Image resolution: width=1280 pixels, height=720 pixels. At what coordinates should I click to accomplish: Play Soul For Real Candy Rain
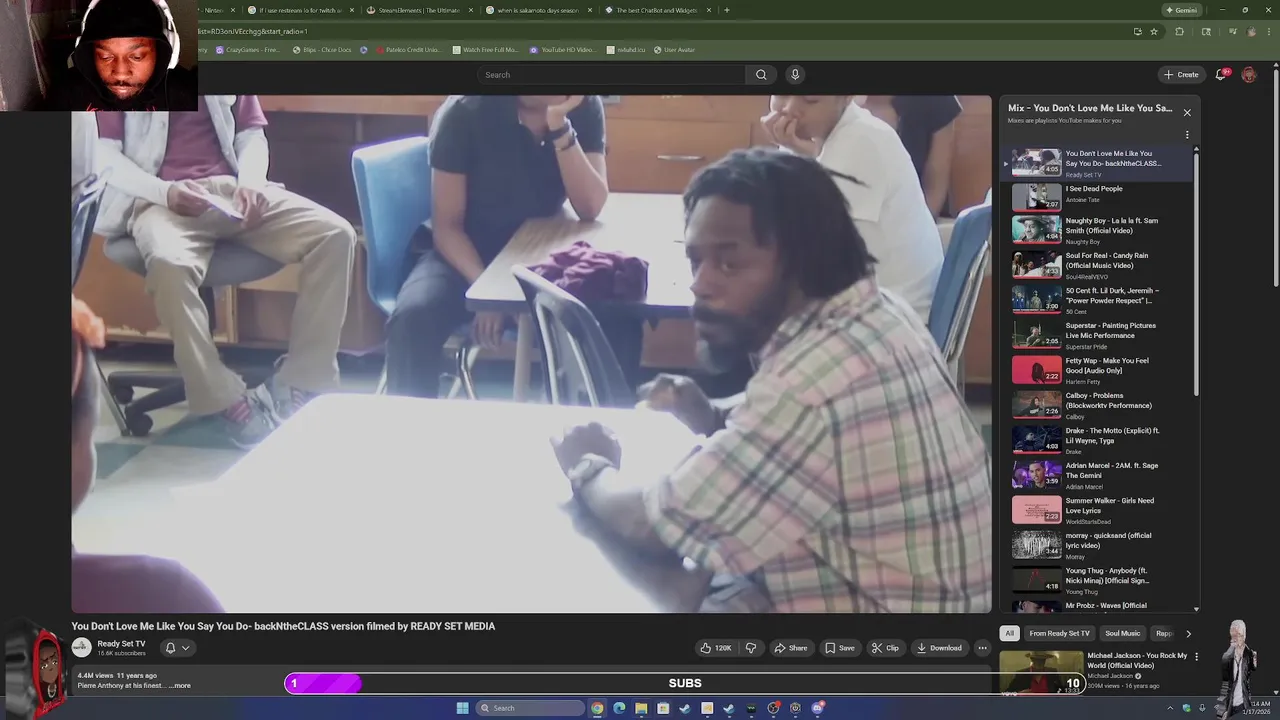[x=1097, y=265]
